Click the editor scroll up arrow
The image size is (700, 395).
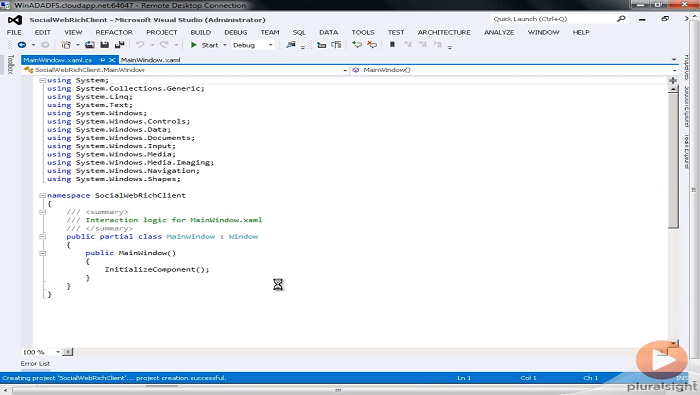coord(674,89)
